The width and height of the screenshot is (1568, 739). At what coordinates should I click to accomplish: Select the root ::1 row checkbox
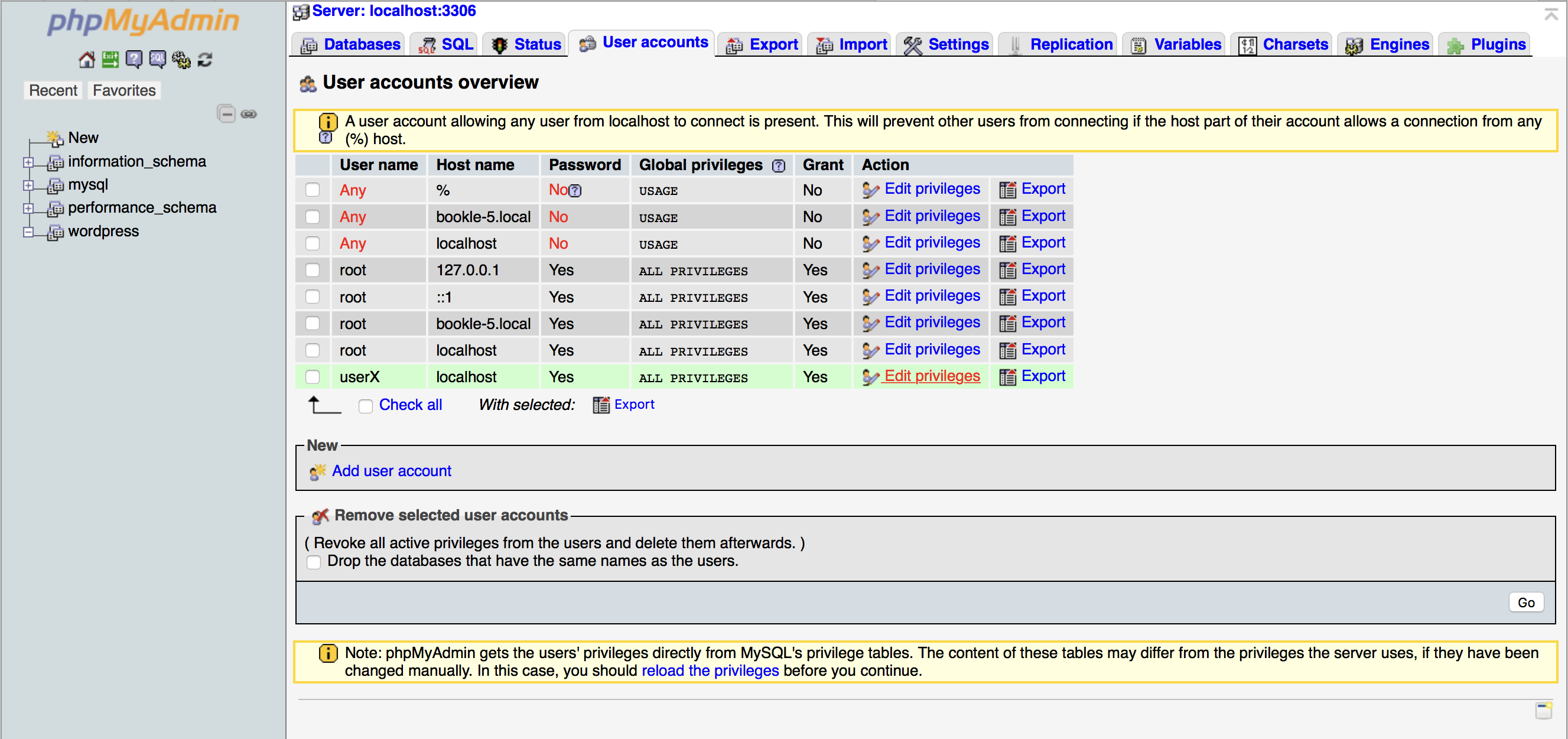click(x=313, y=297)
